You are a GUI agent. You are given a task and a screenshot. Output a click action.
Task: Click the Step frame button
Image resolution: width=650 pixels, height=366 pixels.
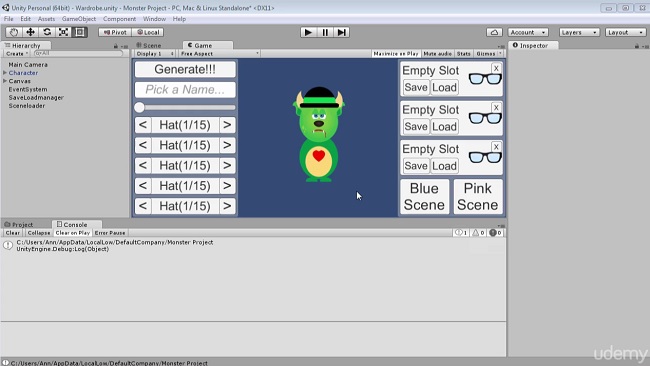[x=342, y=32]
